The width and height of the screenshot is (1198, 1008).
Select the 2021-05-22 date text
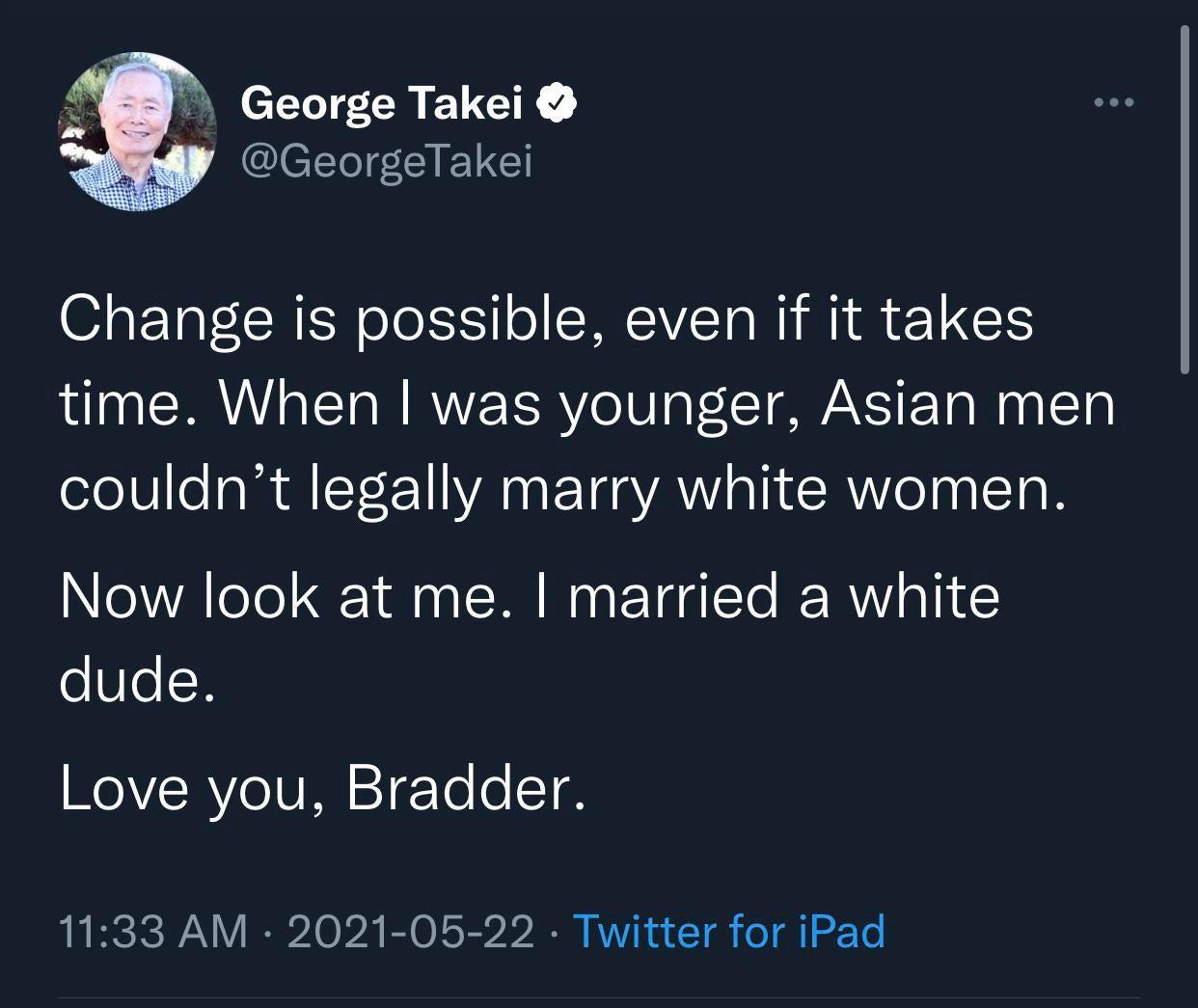tap(410, 932)
